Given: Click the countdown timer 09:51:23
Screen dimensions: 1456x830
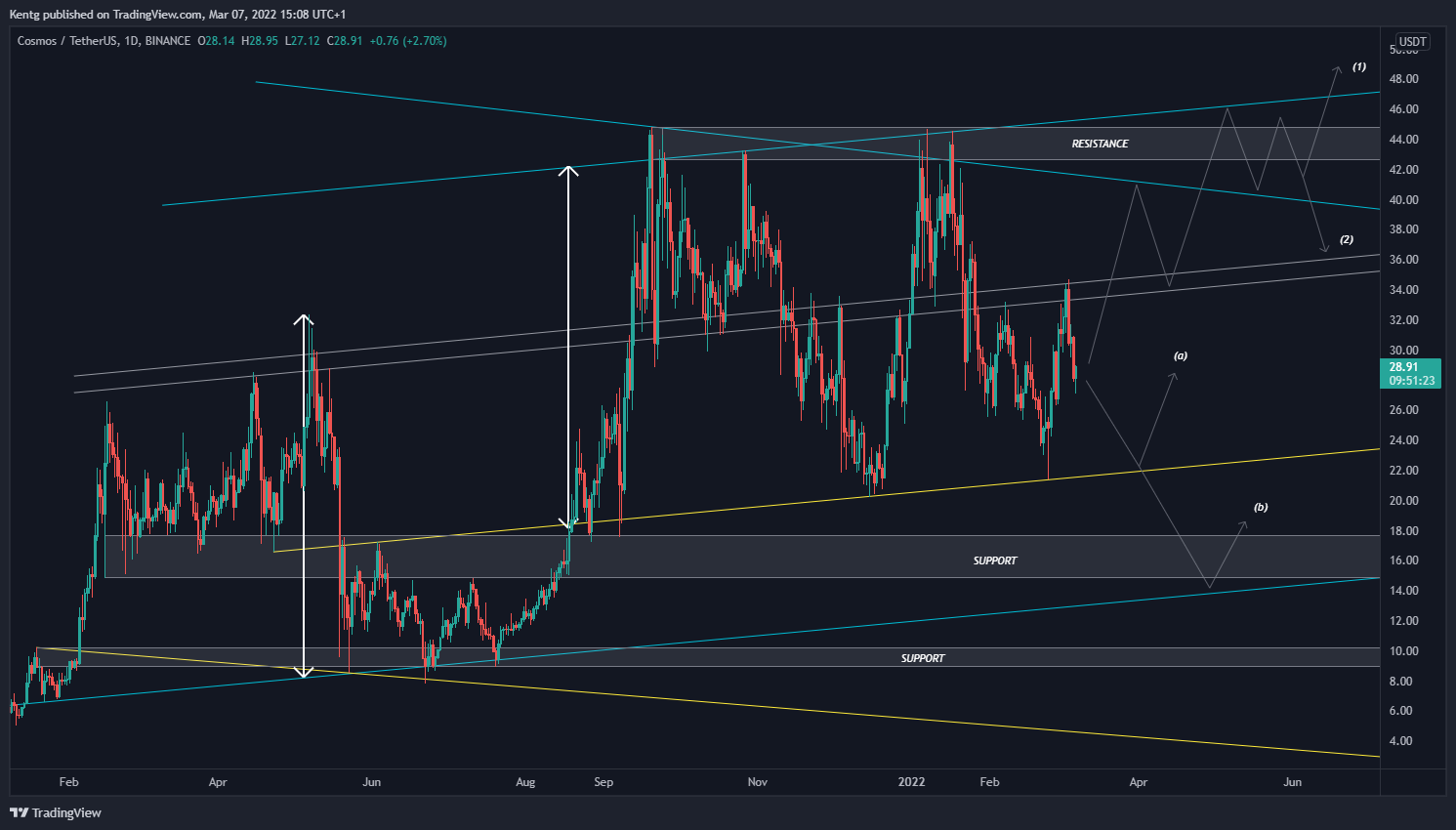Looking at the screenshot, I should [x=1411, y=381].
